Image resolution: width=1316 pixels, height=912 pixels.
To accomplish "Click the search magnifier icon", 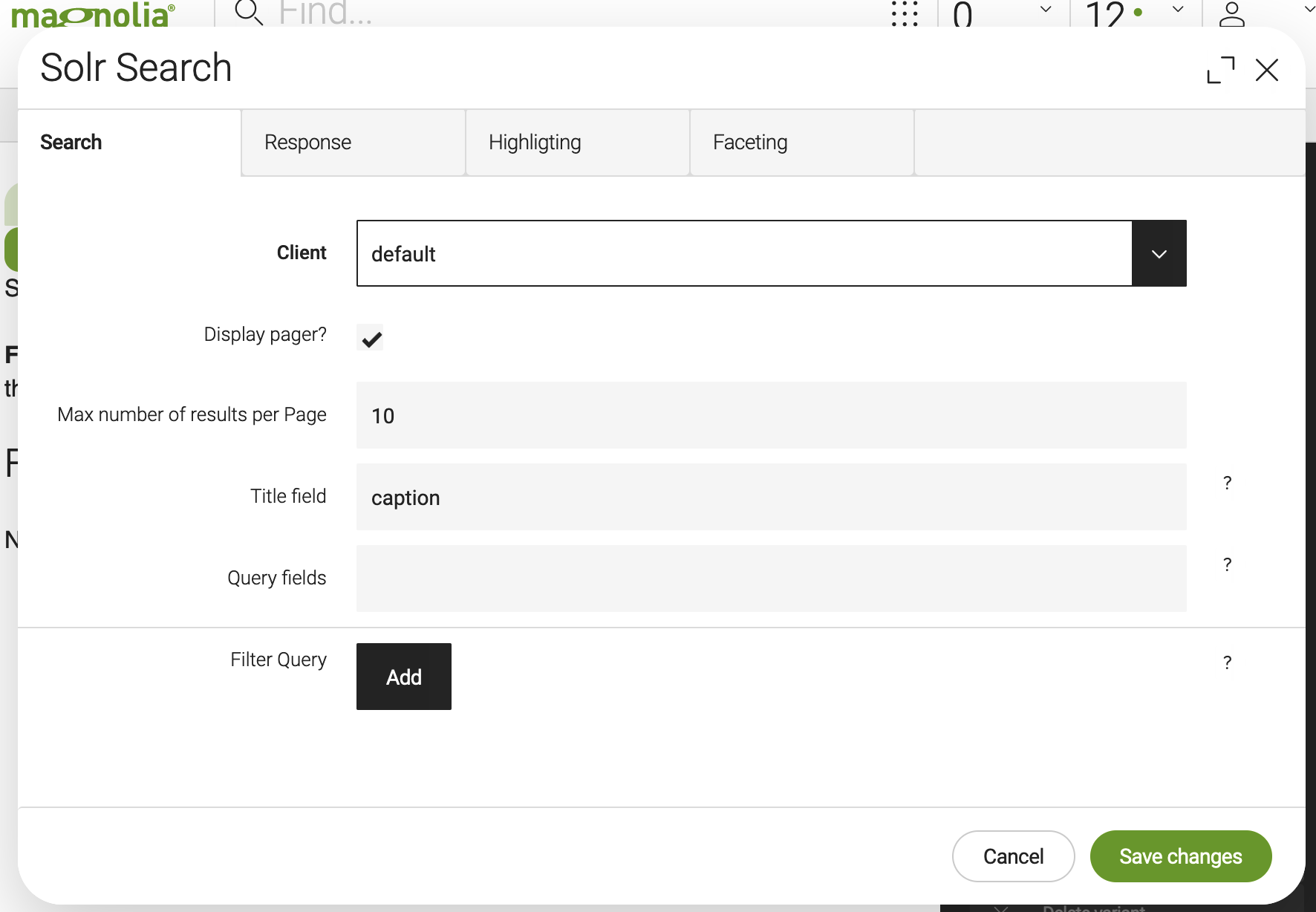I will (249, 13).
